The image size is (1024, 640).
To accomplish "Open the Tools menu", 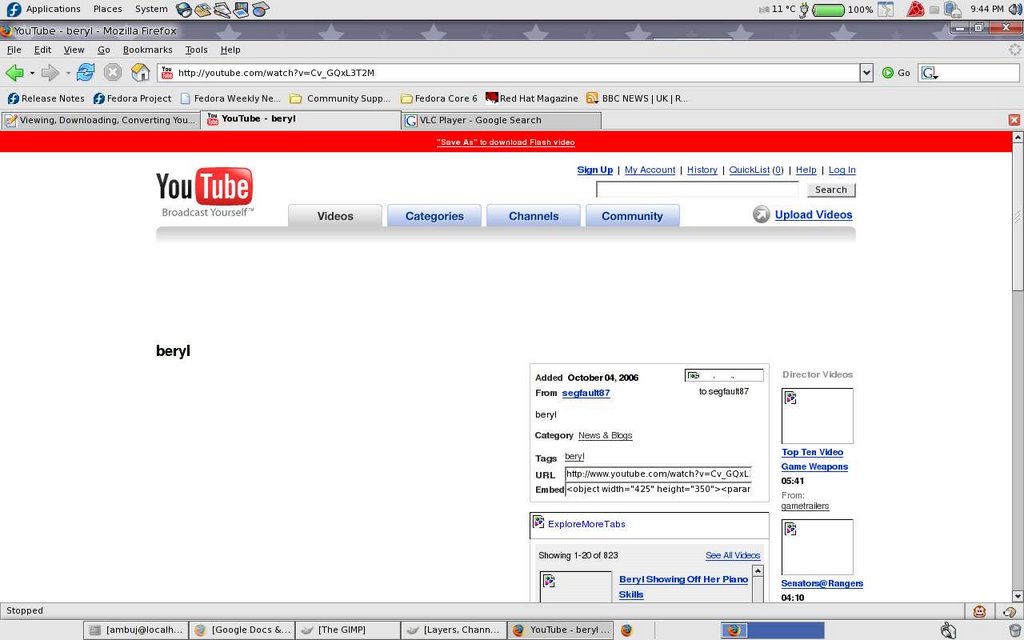I will [196, 50].
